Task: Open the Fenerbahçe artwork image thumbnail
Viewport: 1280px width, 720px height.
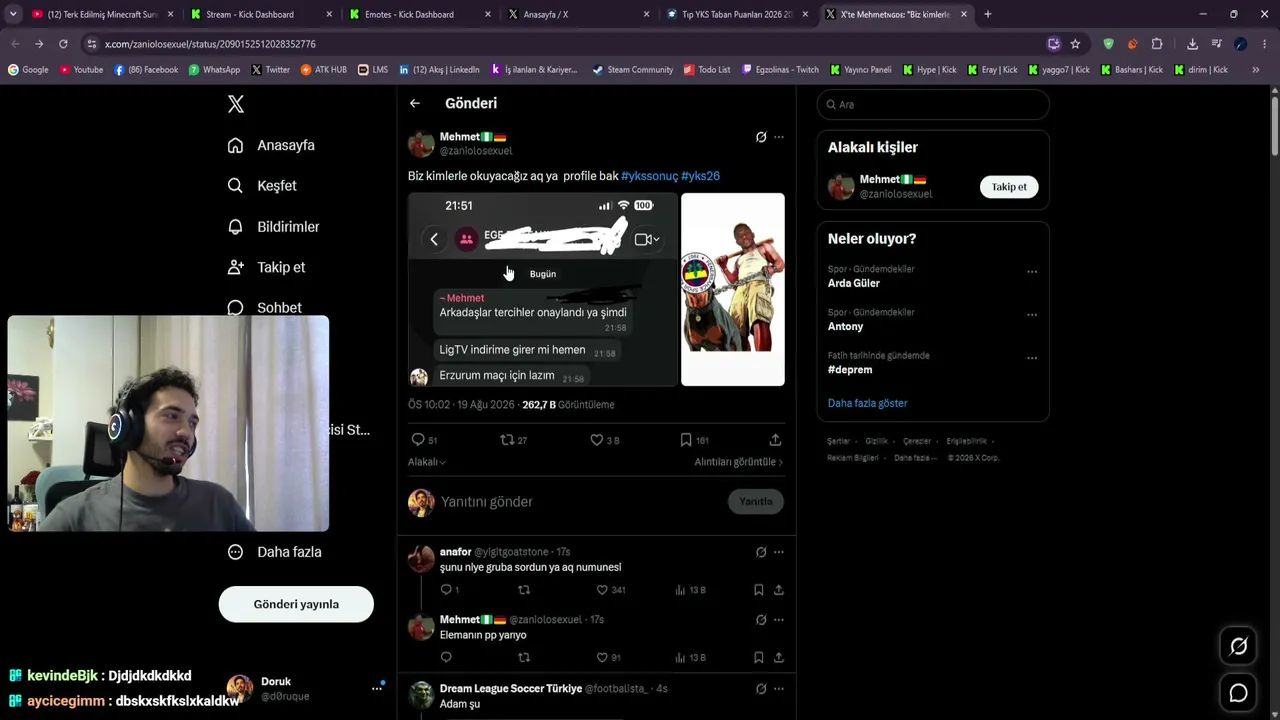Action: coord(733,289)
